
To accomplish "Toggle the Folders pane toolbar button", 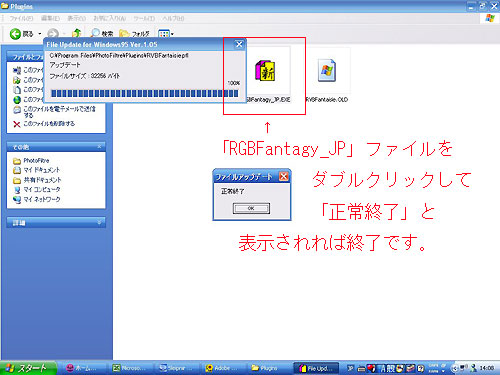I will pyautogui.click(x=134, y=34).
